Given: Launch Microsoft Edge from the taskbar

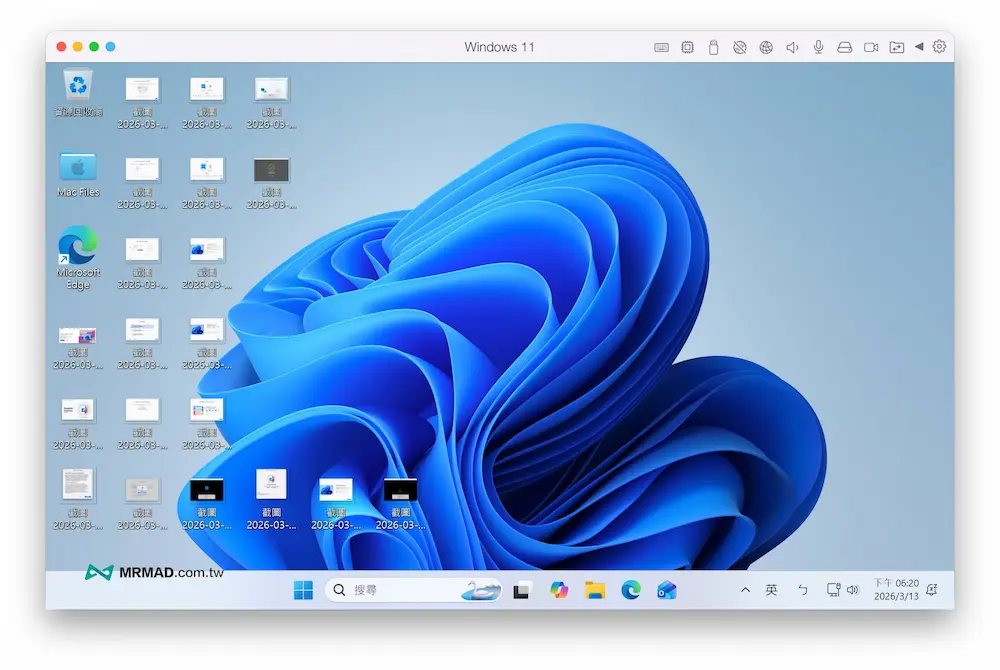Looking at the screenshot, I should pyautogui.click(x=630, y=590).
